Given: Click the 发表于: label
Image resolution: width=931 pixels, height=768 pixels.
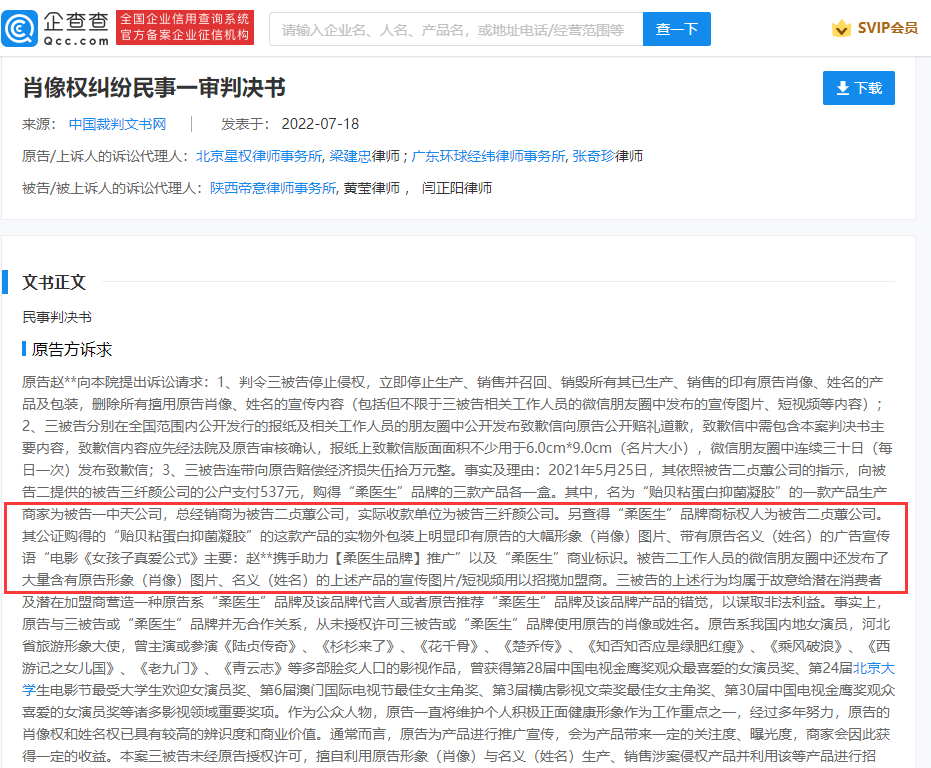Looking at the screenshot, I should (245, 124).
